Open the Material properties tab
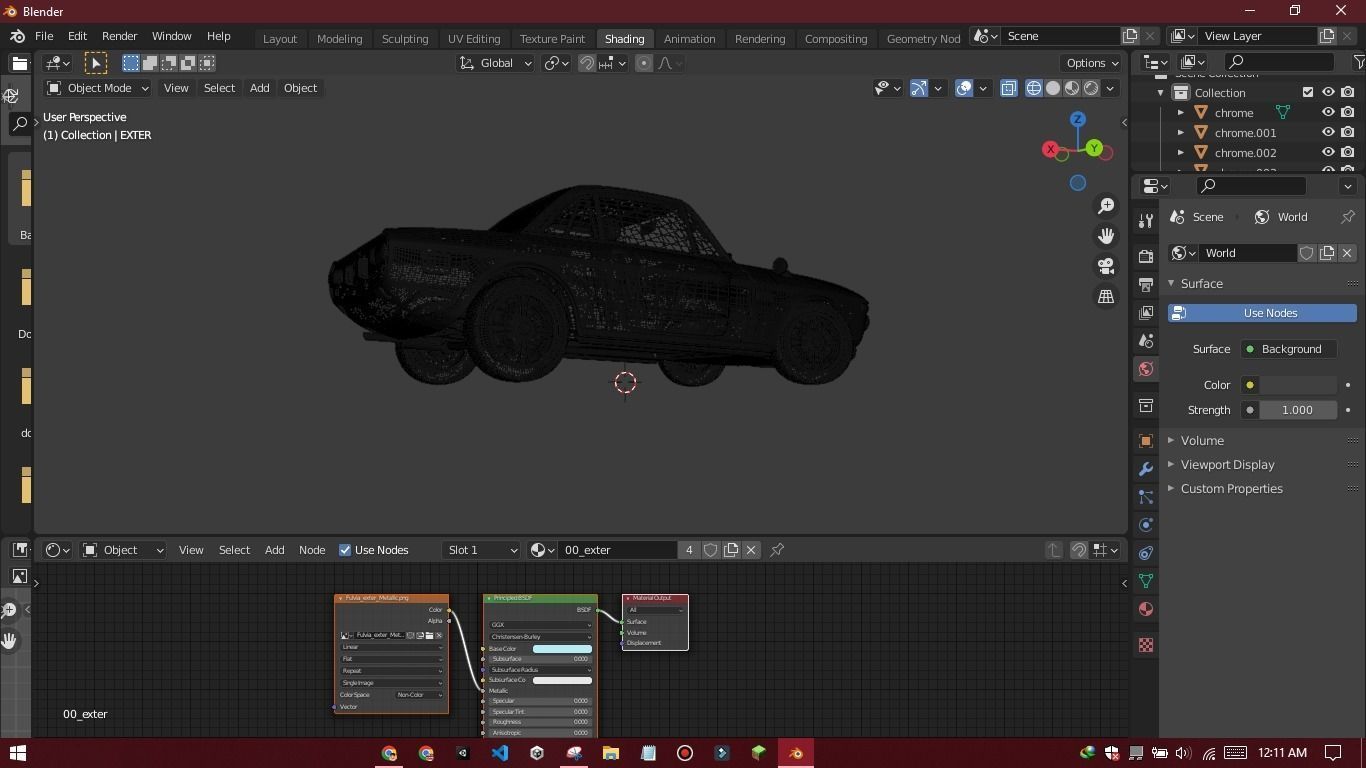Viewport: 1366px width, 768px height. 1146,609
